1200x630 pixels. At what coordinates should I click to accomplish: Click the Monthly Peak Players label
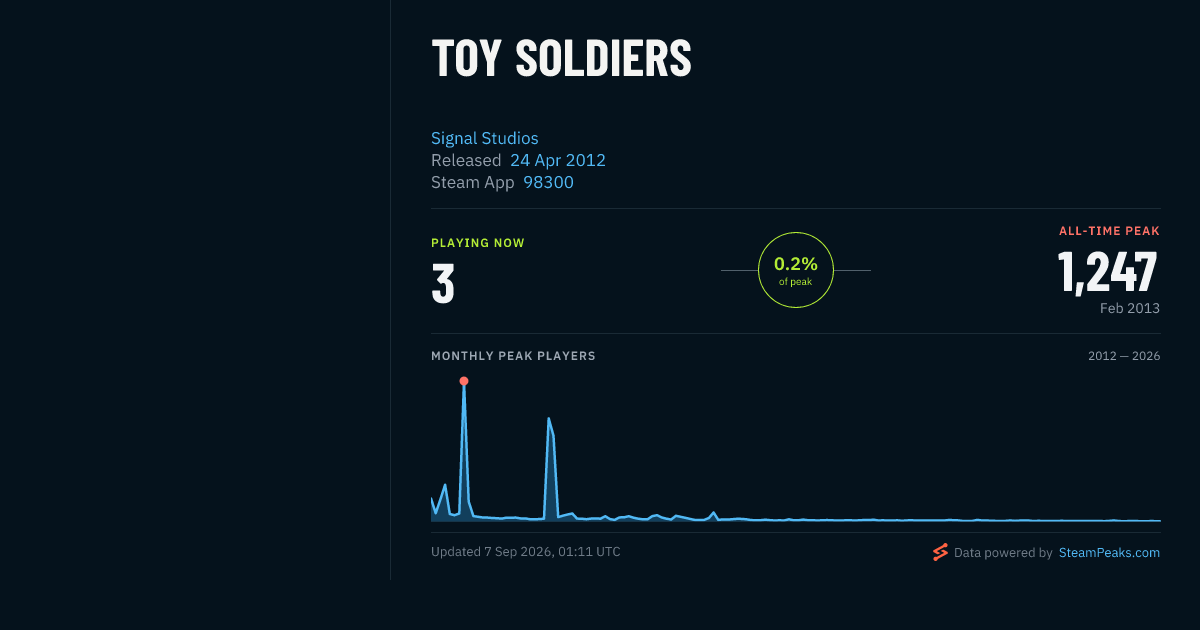(x=513, y=356)
